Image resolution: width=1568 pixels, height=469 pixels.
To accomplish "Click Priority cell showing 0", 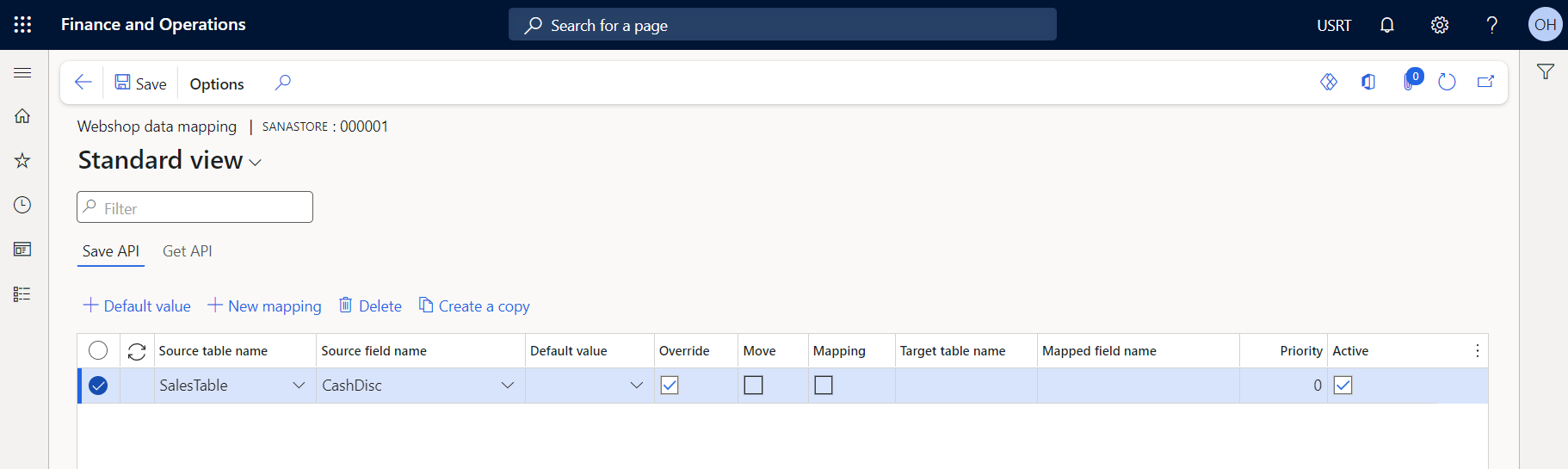I will point(1283,386).
